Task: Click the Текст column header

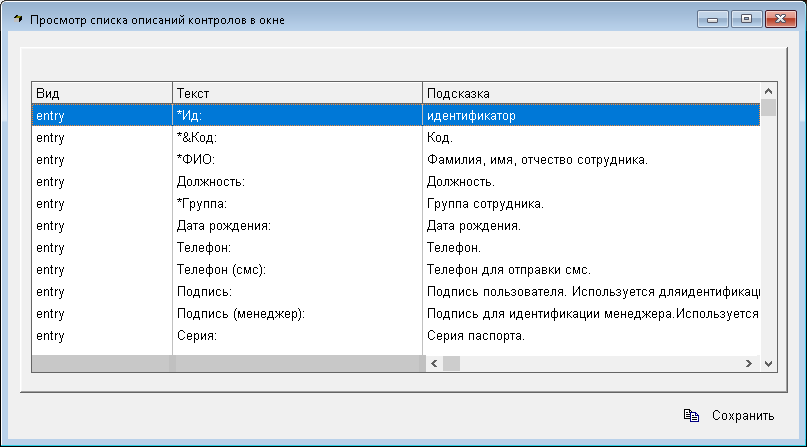Action: point(296,93)
